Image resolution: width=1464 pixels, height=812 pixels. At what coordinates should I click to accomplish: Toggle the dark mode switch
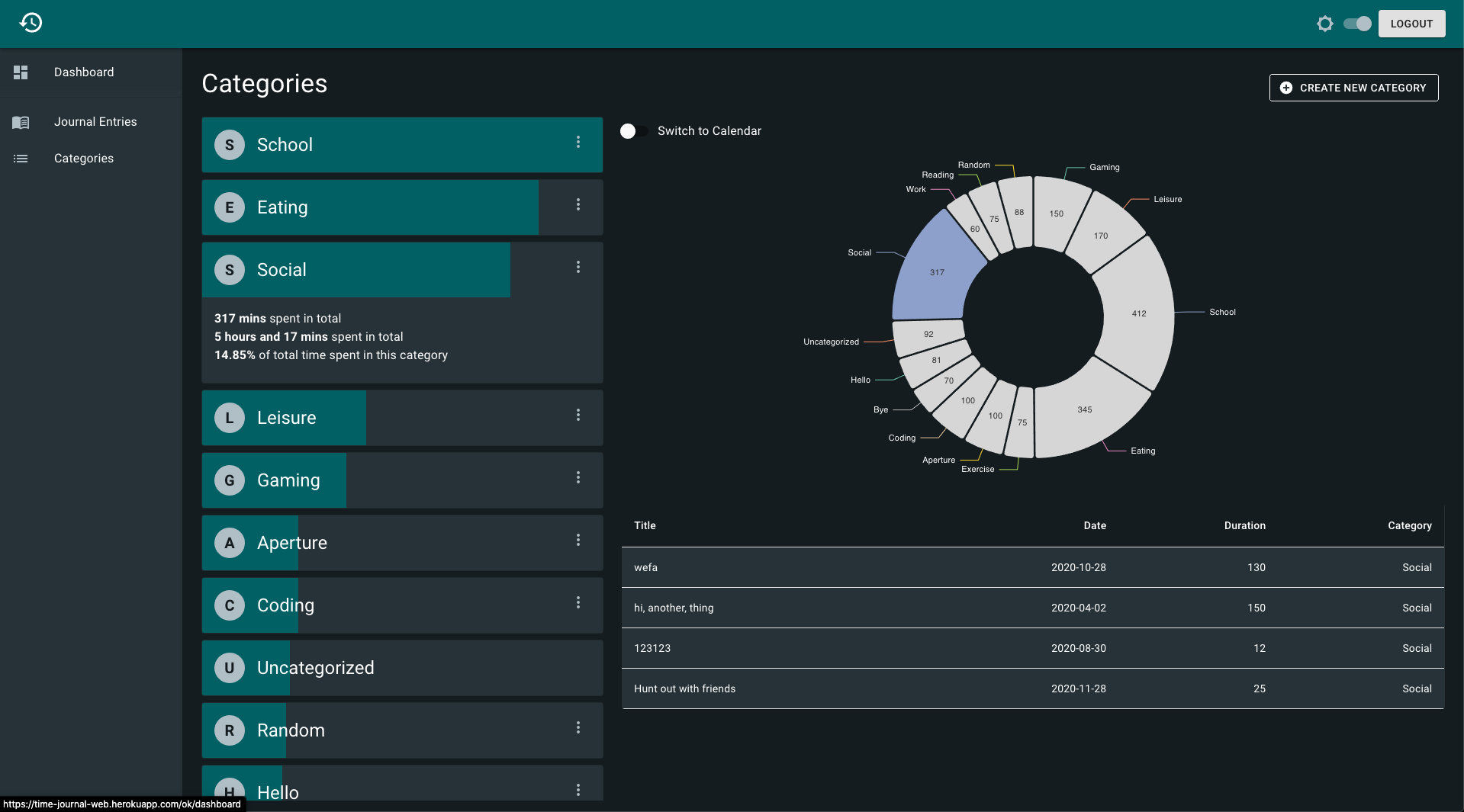pos(1357,24)
